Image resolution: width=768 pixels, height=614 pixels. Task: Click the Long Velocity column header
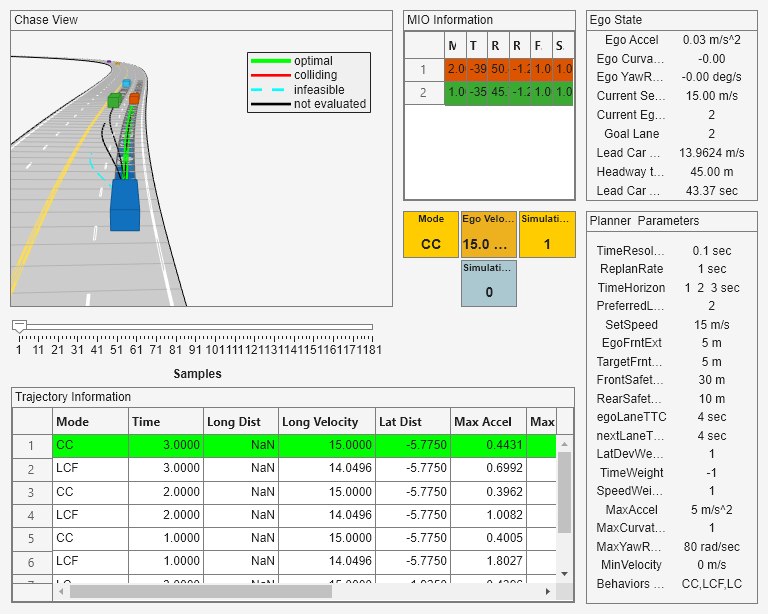point(327,422)
